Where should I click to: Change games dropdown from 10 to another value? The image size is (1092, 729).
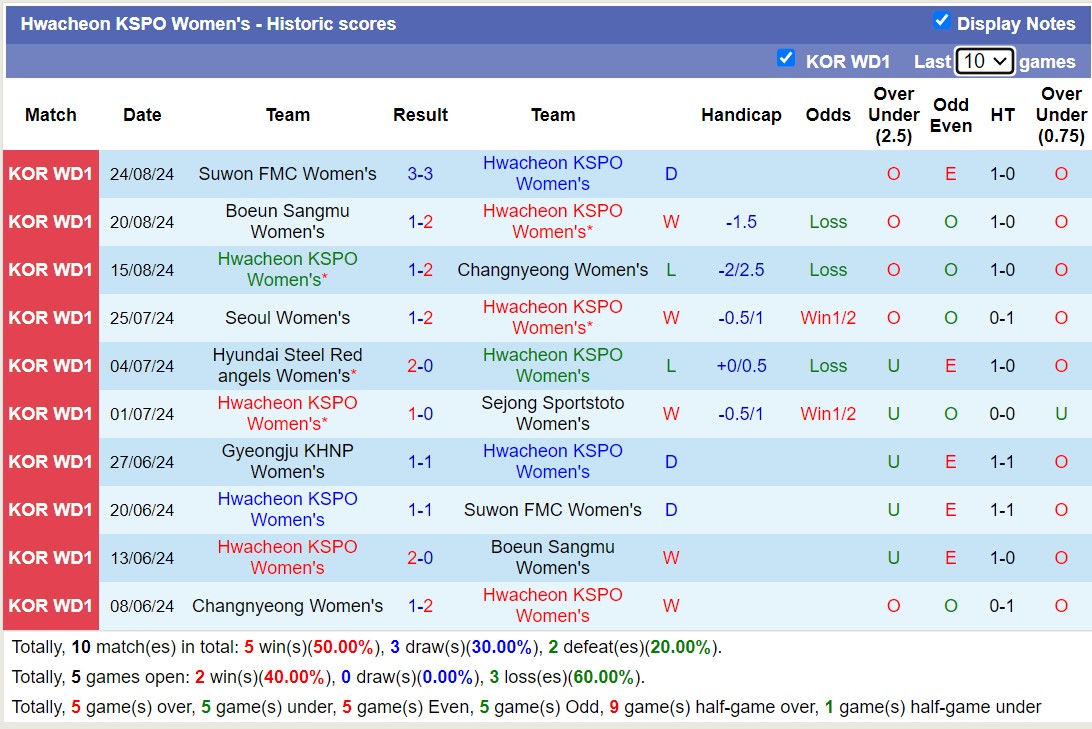(x=984, y=61)
